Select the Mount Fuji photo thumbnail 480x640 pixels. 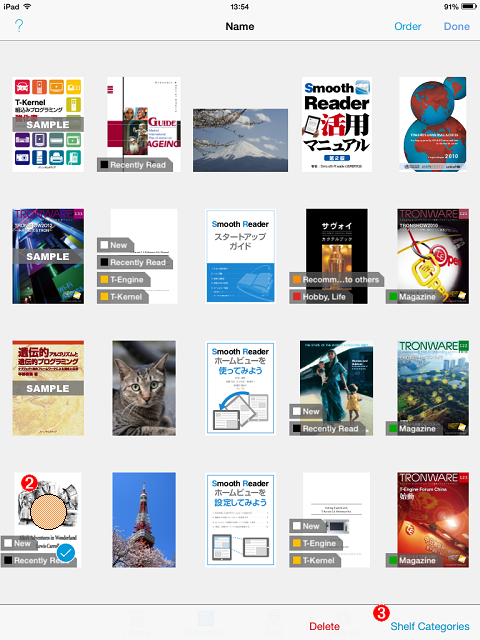click(240, 140)
